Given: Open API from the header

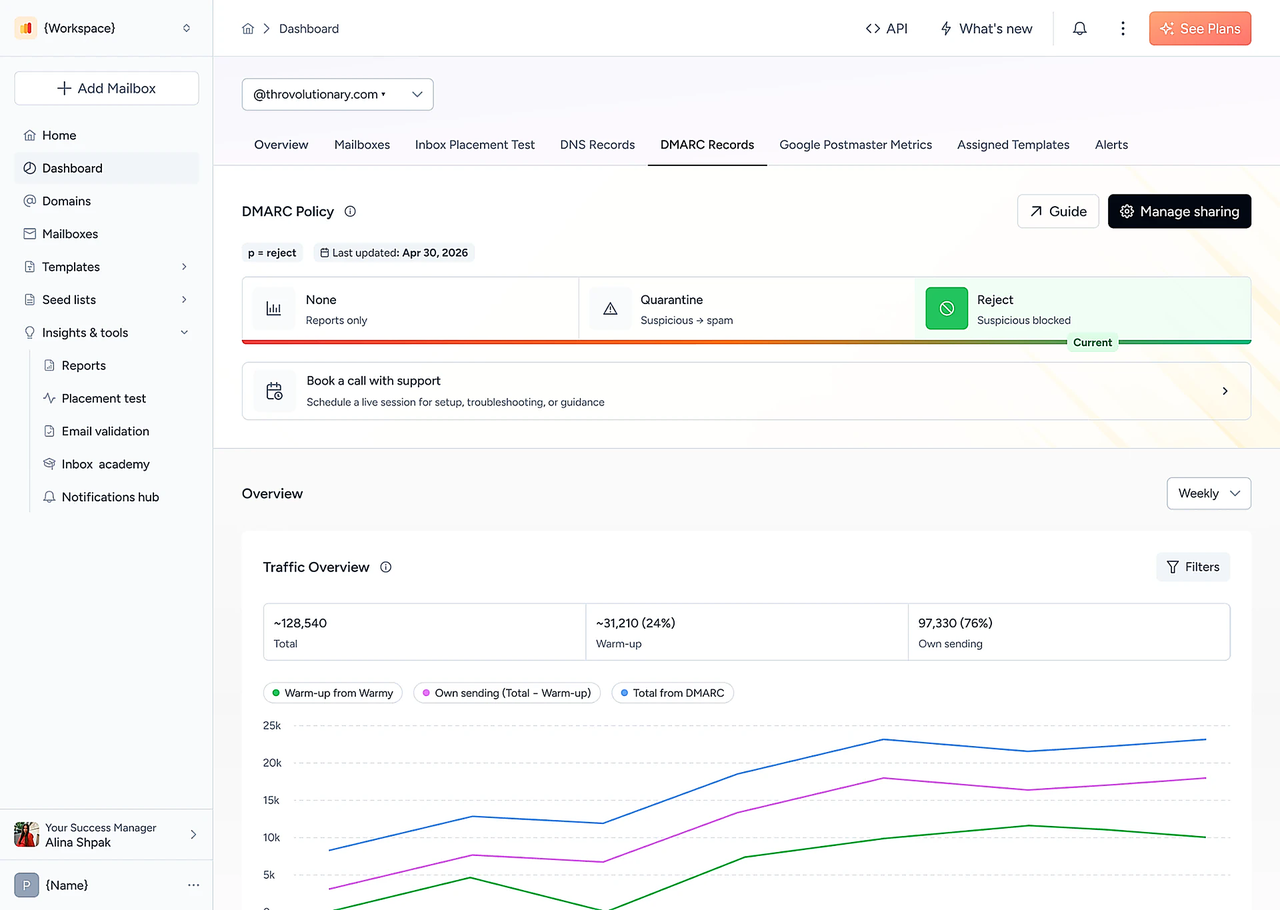Looking at the screenshot, I should click(887, 29).
